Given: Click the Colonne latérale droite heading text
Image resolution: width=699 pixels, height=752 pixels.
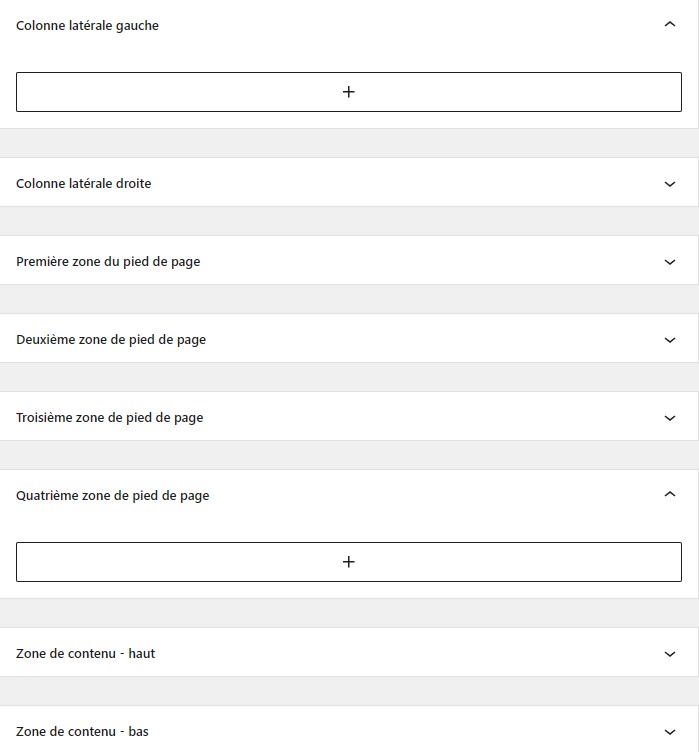Looking at the screenshot, I should tap(84, 184).
